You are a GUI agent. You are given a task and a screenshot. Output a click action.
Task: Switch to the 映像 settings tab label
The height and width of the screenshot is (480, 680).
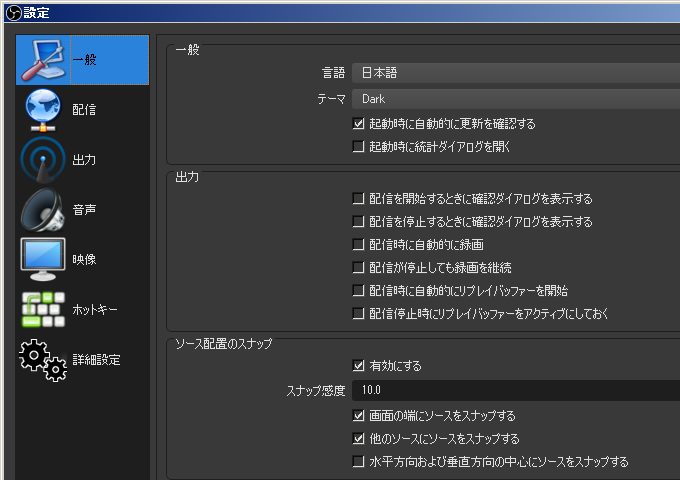(x=85, y=260)
